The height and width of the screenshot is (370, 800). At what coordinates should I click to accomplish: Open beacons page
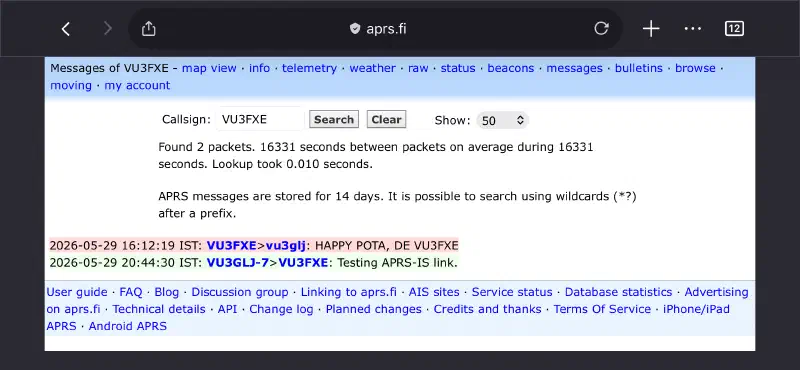(511, 68)
